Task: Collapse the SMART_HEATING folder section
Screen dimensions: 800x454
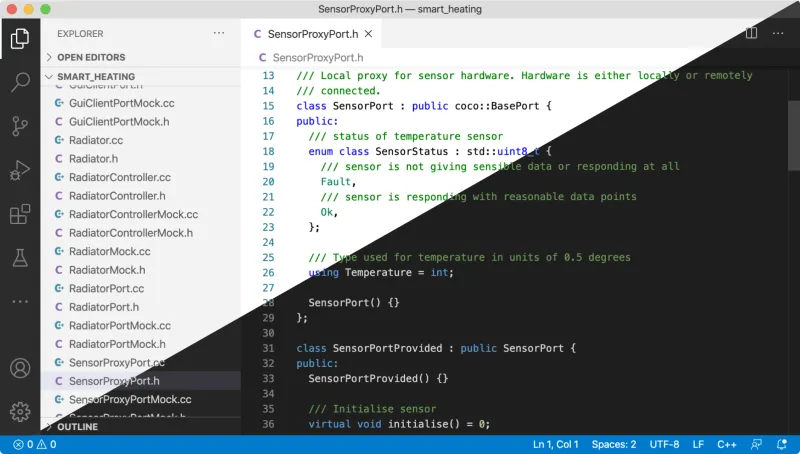Action: pyautogui.click(x=95, y=76)
